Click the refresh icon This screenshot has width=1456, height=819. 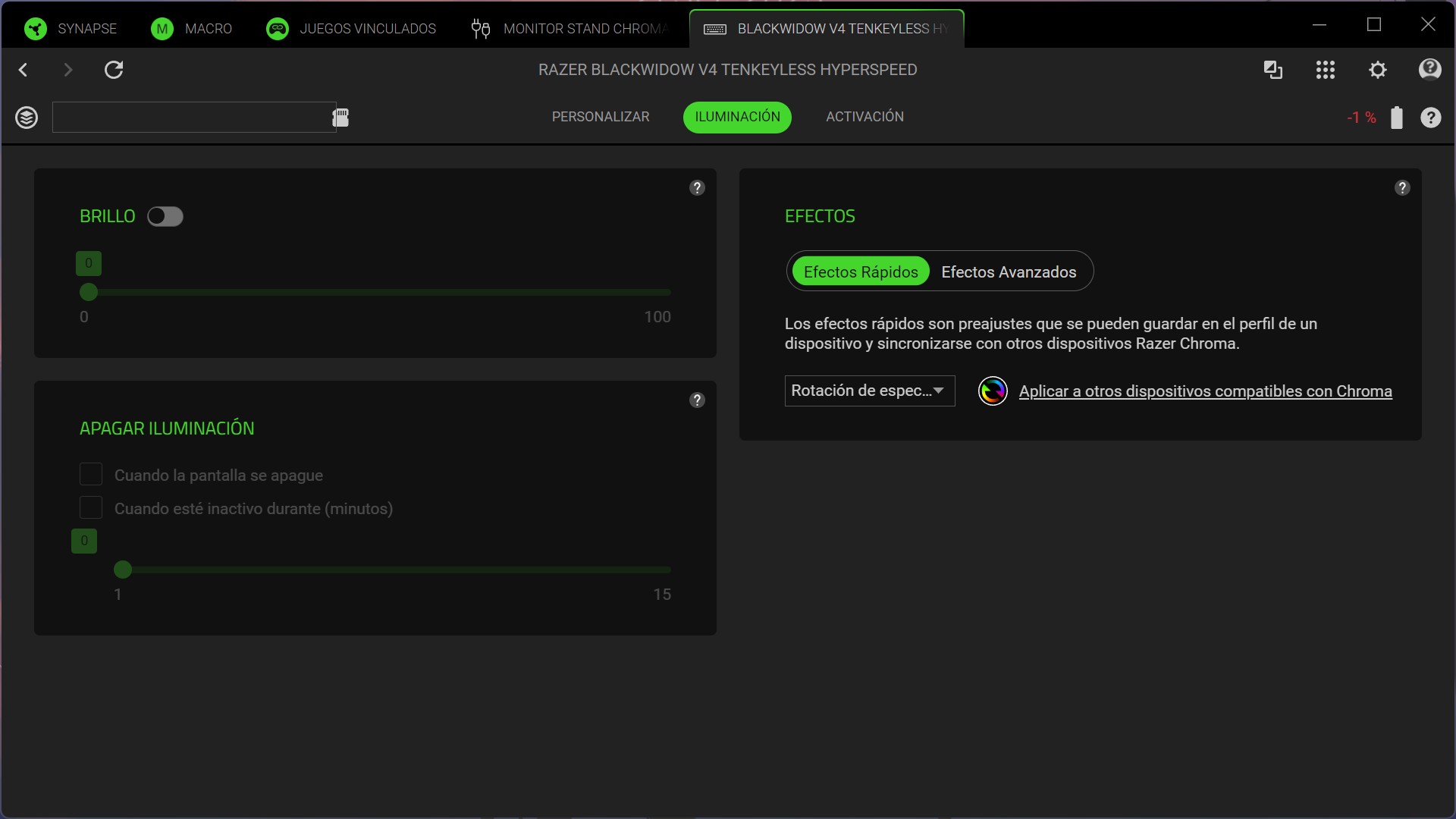tap(114, 70)
